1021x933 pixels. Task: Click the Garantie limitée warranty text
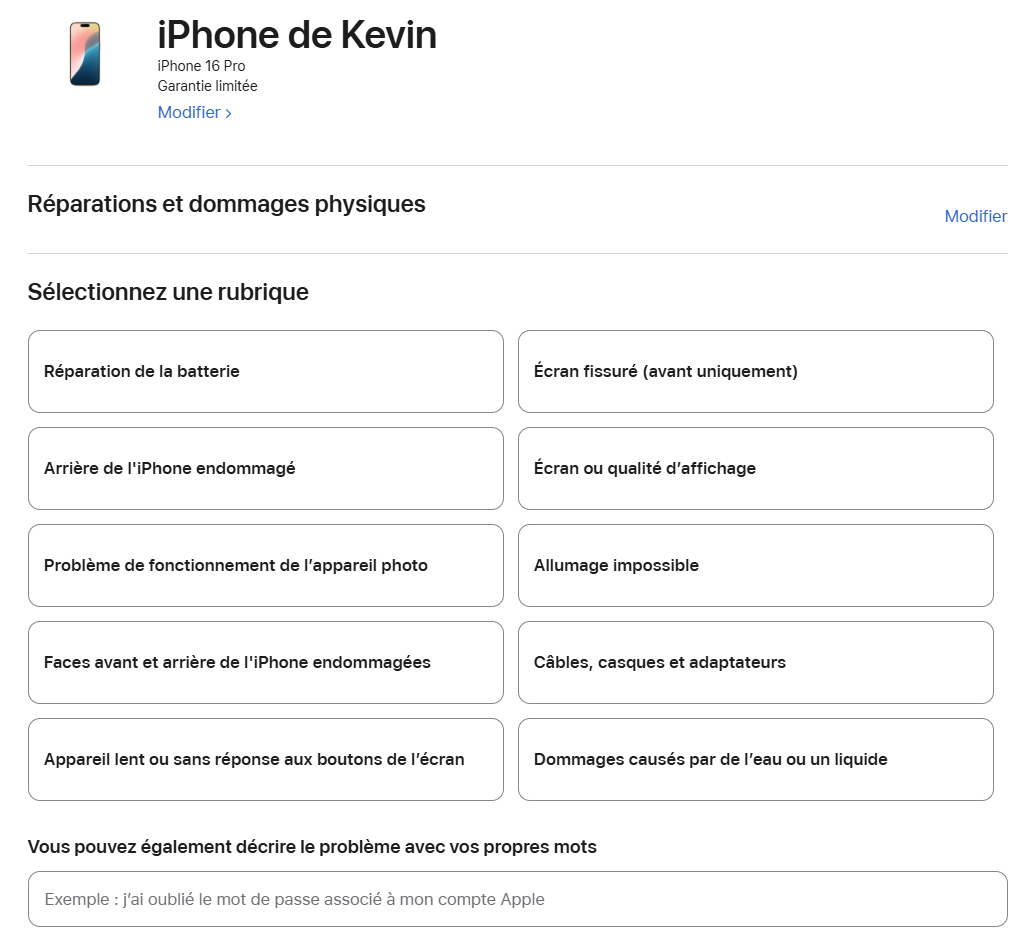pyautogui.click(x=207, y=86)
